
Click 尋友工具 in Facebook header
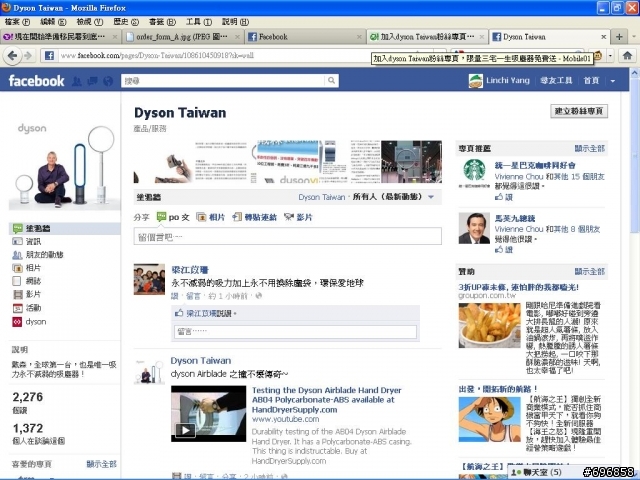point(556,81)
